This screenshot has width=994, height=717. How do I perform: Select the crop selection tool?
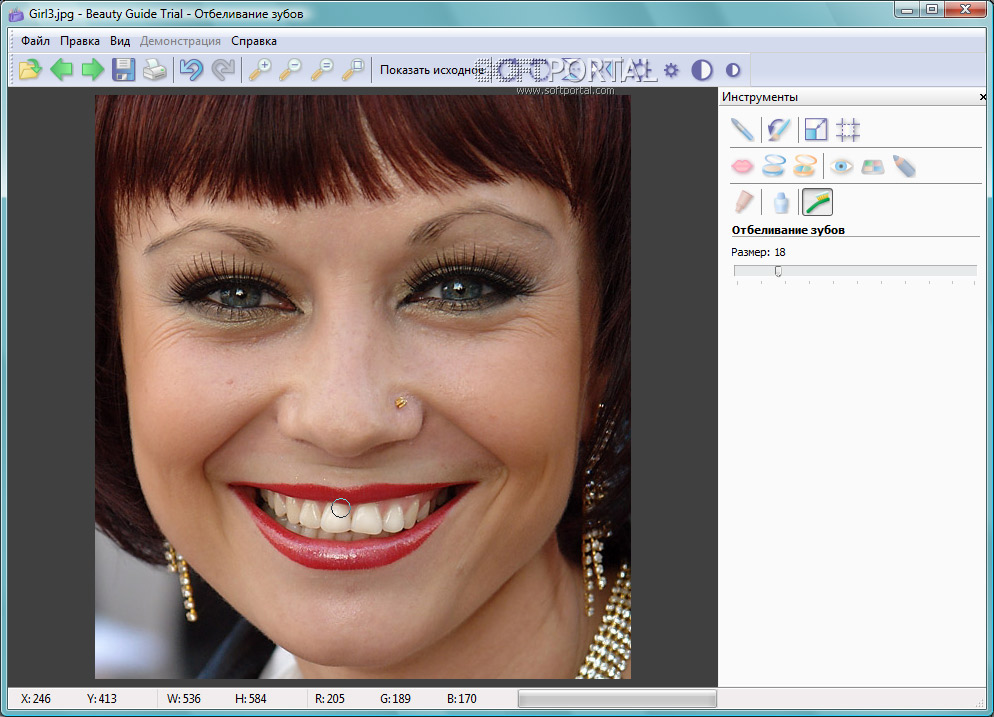[x=848, y=129]
